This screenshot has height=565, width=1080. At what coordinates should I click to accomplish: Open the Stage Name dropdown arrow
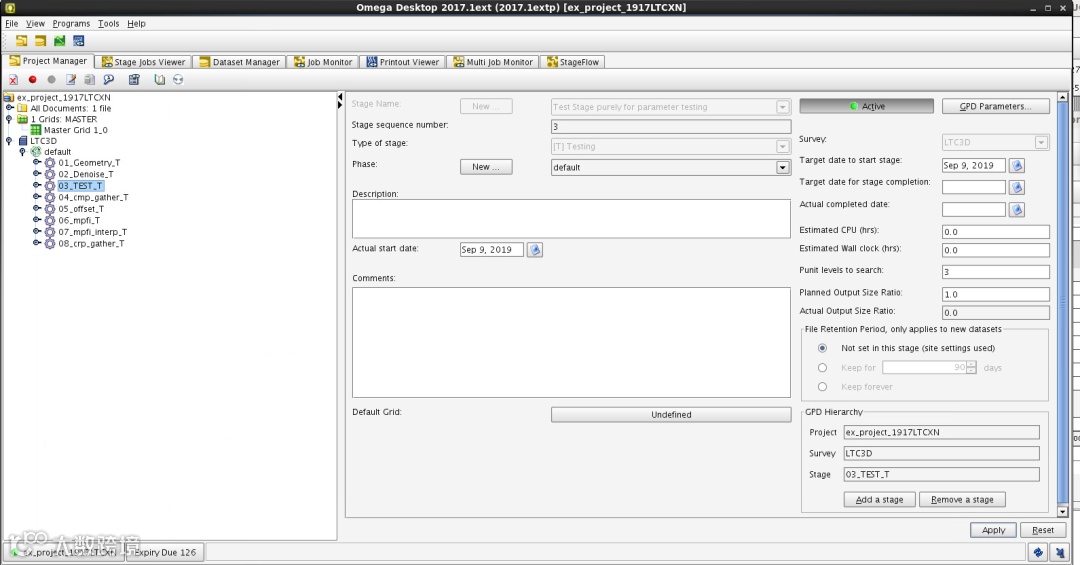tap(782, 107)
